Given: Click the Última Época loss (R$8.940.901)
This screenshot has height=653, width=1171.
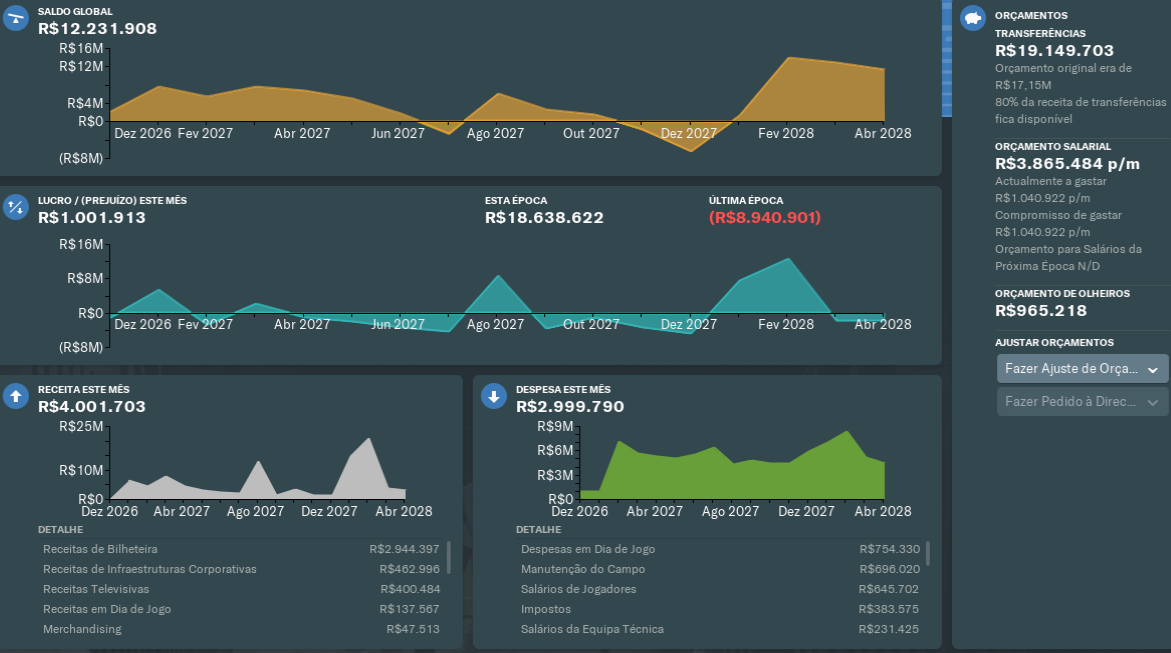Looking at the screenshot, I should coord(765,217).
